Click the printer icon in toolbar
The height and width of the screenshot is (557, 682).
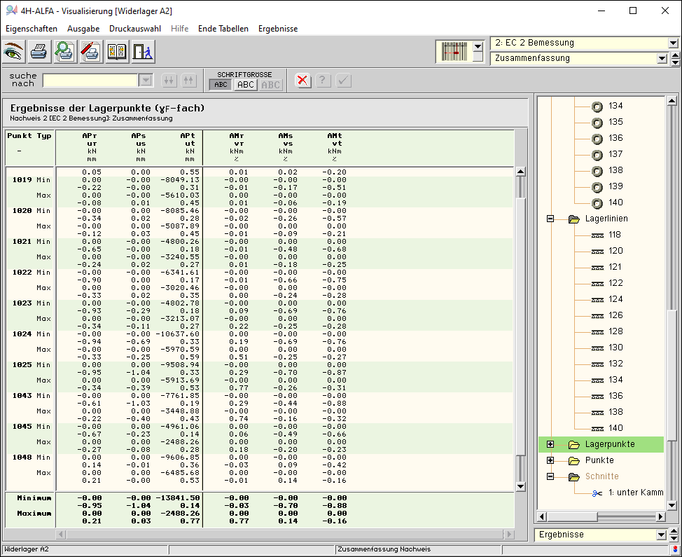pyautogui.click(x=39, y=51)
